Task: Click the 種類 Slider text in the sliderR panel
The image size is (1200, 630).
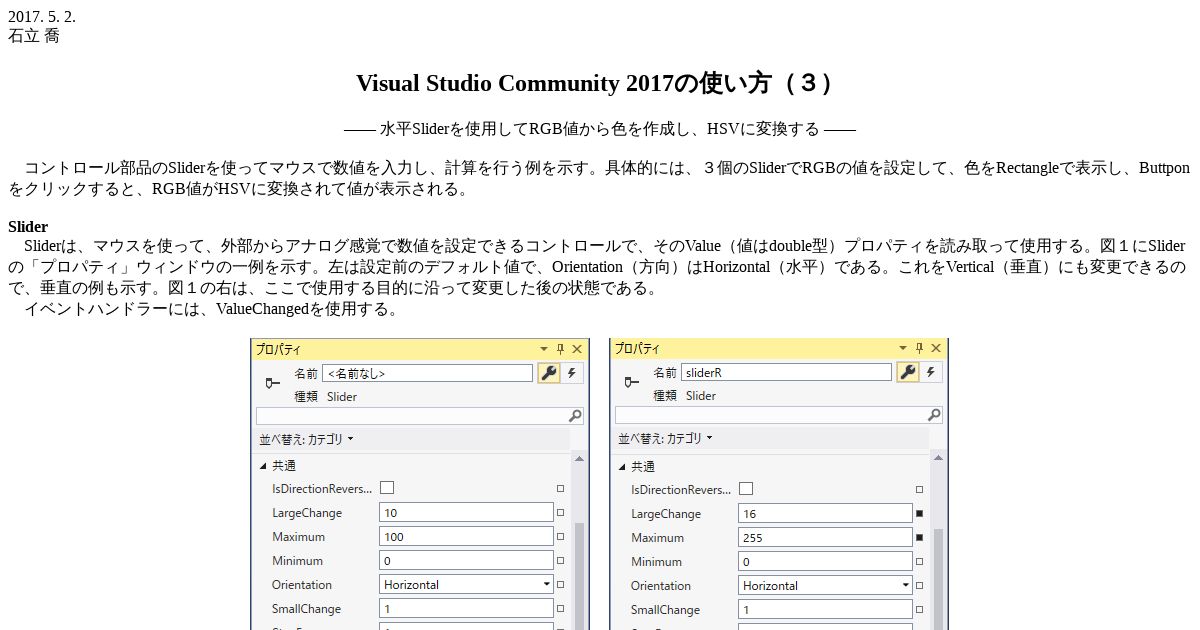Action: tap(685, 396)
